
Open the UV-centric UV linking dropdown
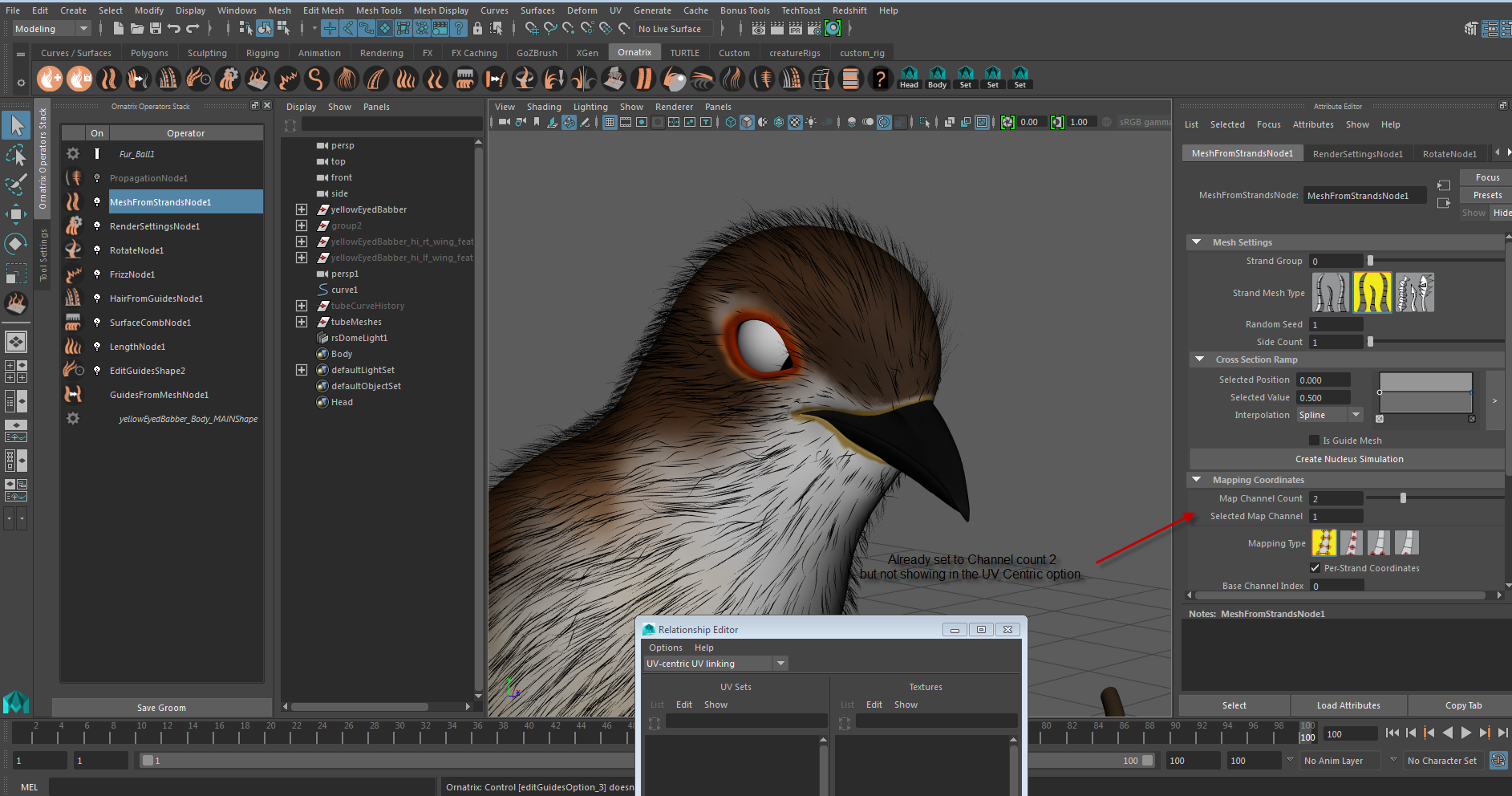pyautogui.click(x=715, y=664)
